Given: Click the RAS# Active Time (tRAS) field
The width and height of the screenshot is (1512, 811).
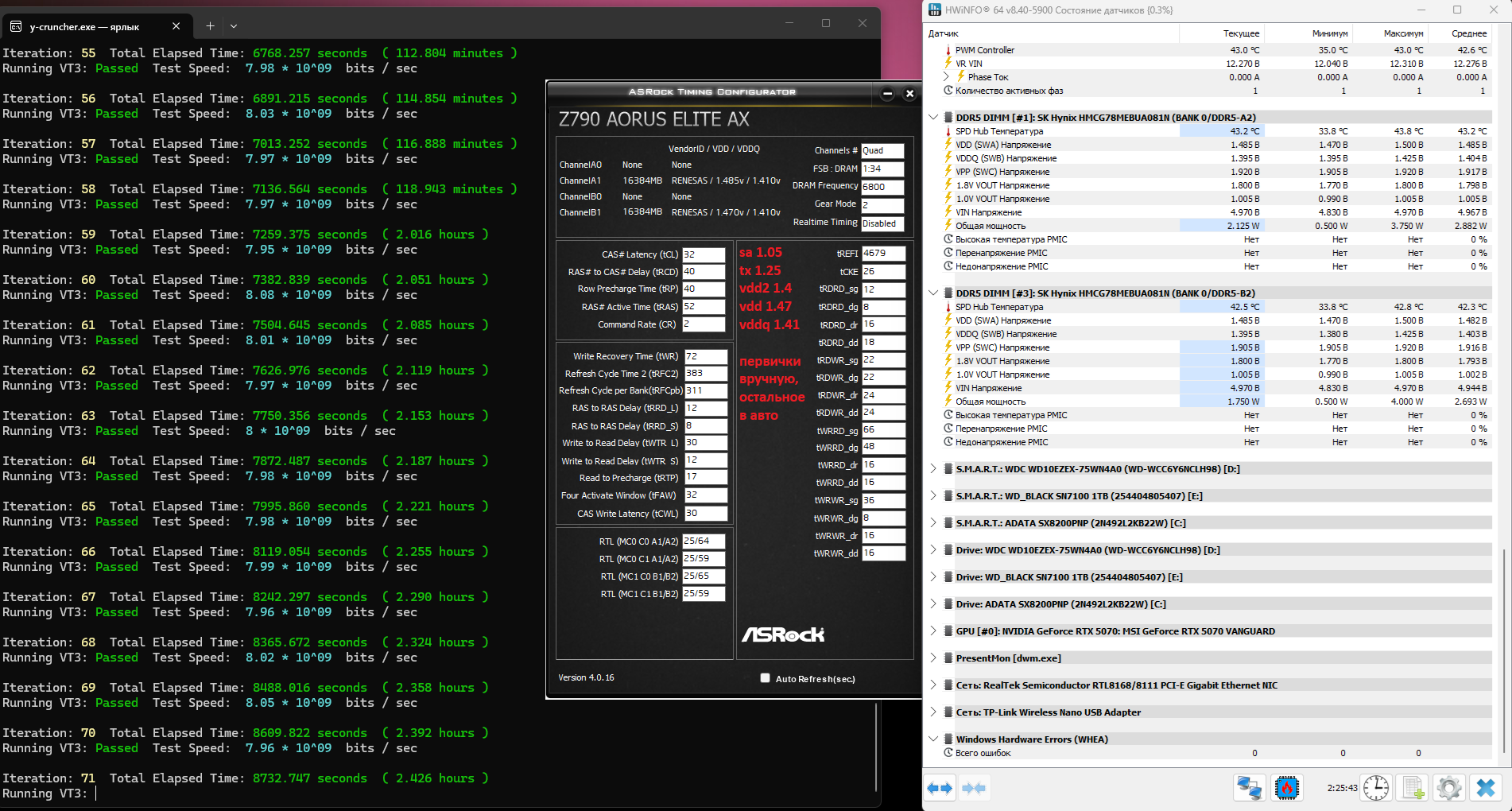Looking at the screenshot, I should (704, 307).
